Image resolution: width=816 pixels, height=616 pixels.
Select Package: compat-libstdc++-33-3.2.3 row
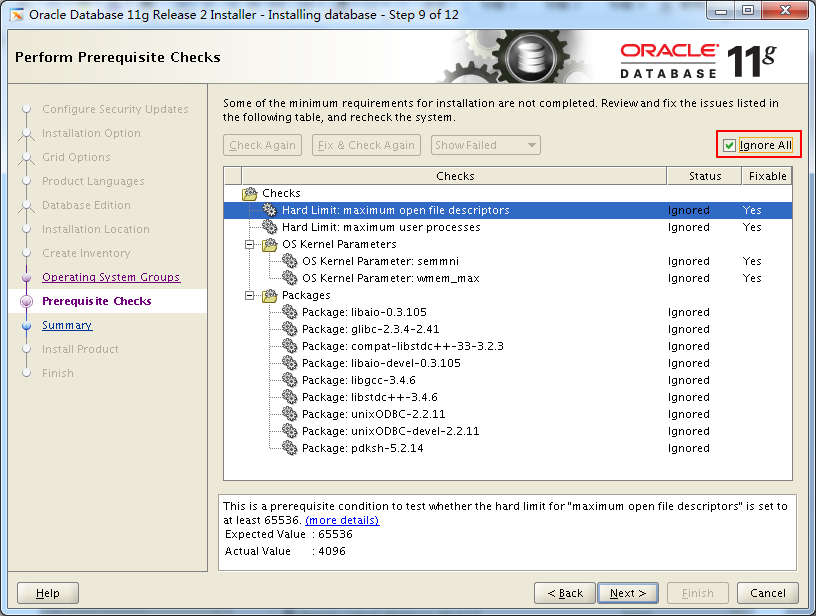pyautogui.click(x=508, y=346)
